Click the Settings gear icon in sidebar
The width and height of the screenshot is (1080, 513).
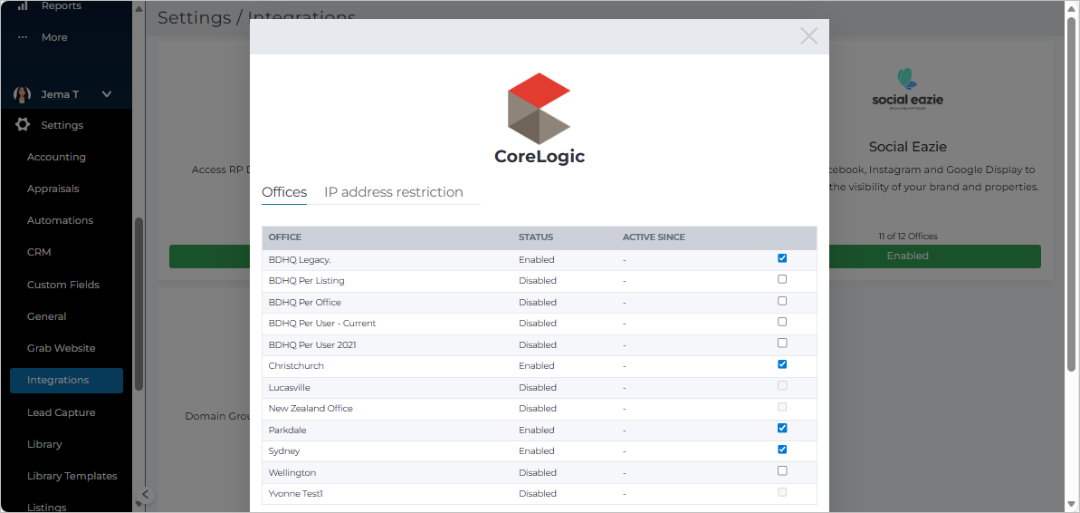(x=23, y=125)
